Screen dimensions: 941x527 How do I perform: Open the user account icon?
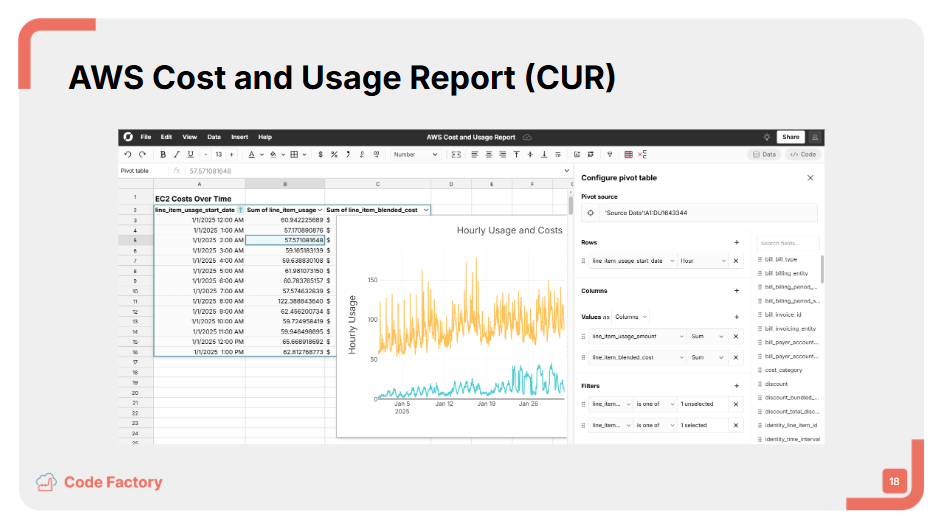coord(815,137)
